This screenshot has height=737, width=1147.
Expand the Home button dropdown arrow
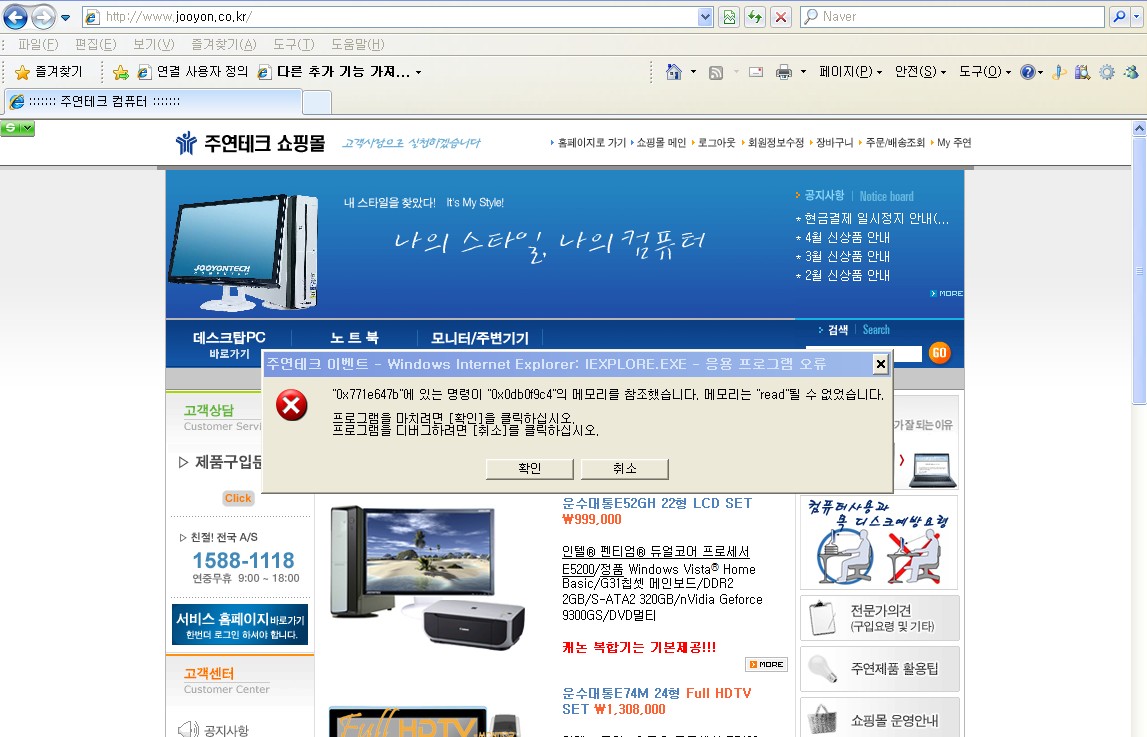click(x=693, y=72)
